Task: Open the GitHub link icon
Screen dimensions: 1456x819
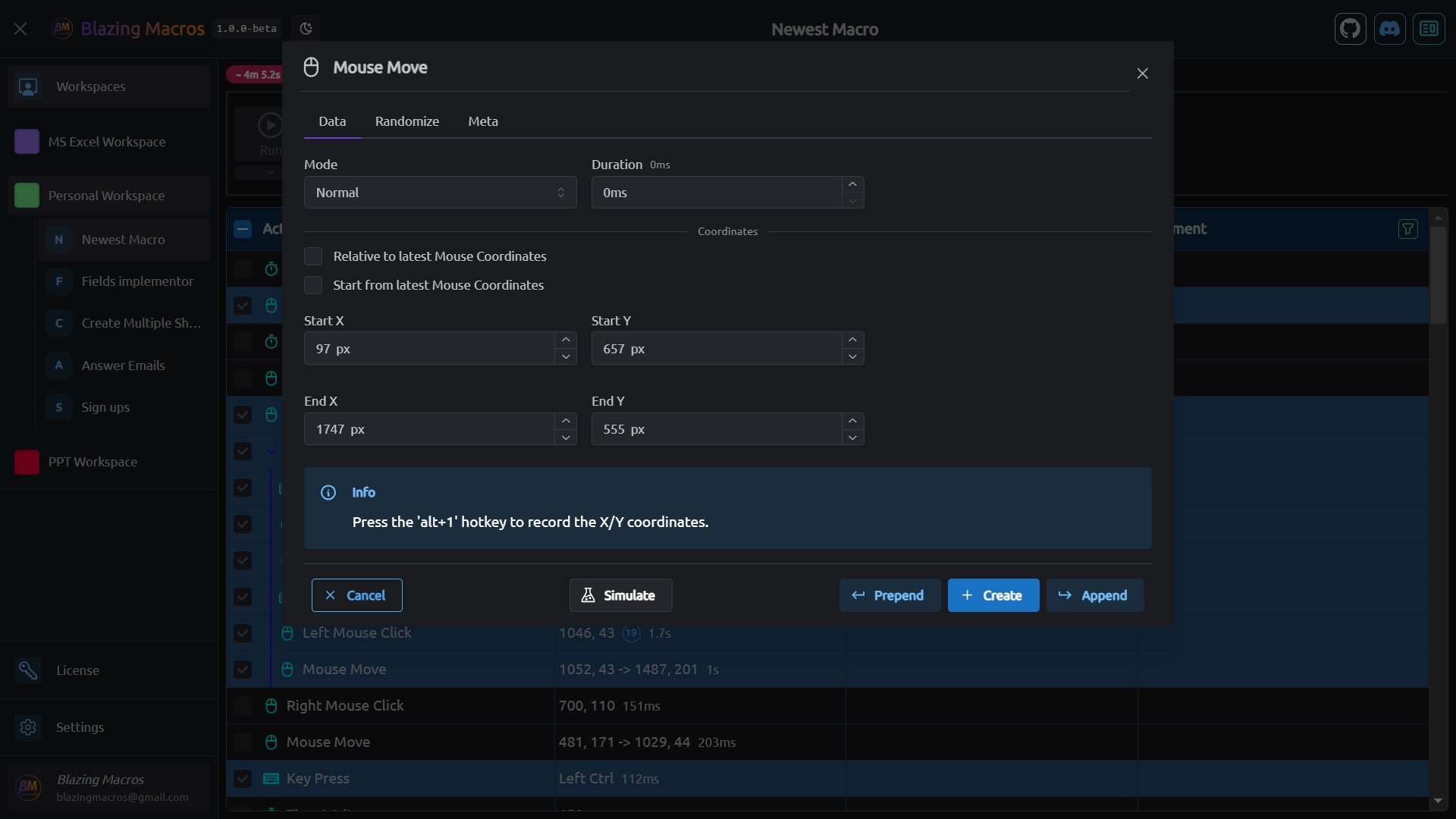Action: click(1351, 29)
